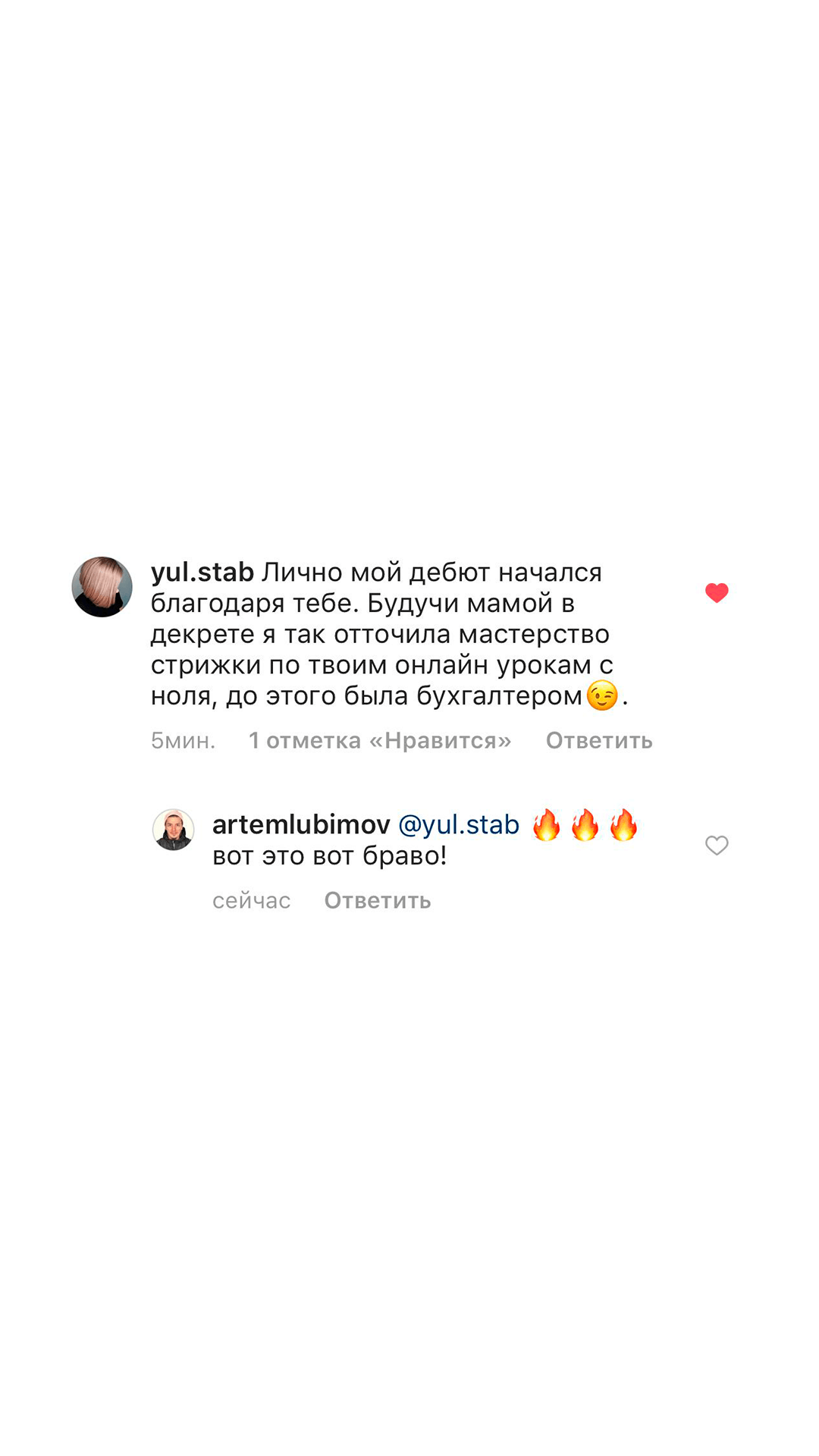Image resolution: width=819 pixels, height=1456 pixels.
Task: Tap the artemlubimov username in the reply
Action: (x=301, y=824)
